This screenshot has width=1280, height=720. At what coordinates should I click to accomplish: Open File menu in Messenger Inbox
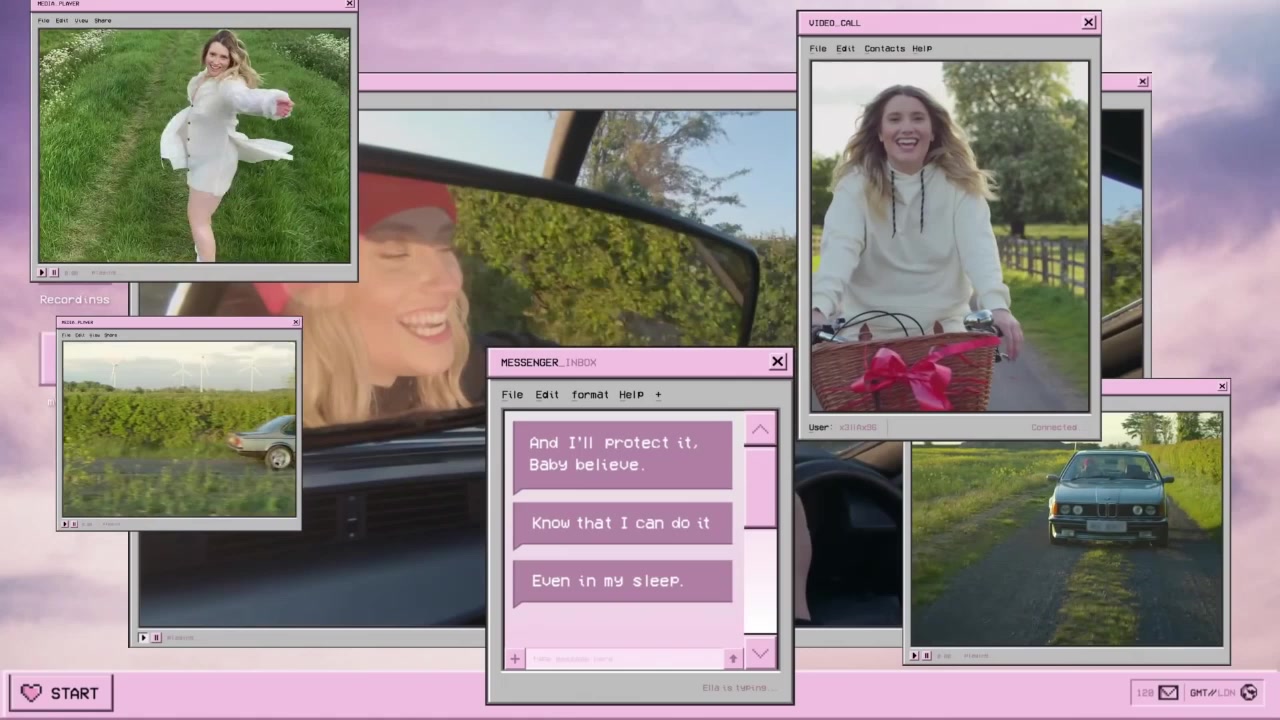click(512, 394)
